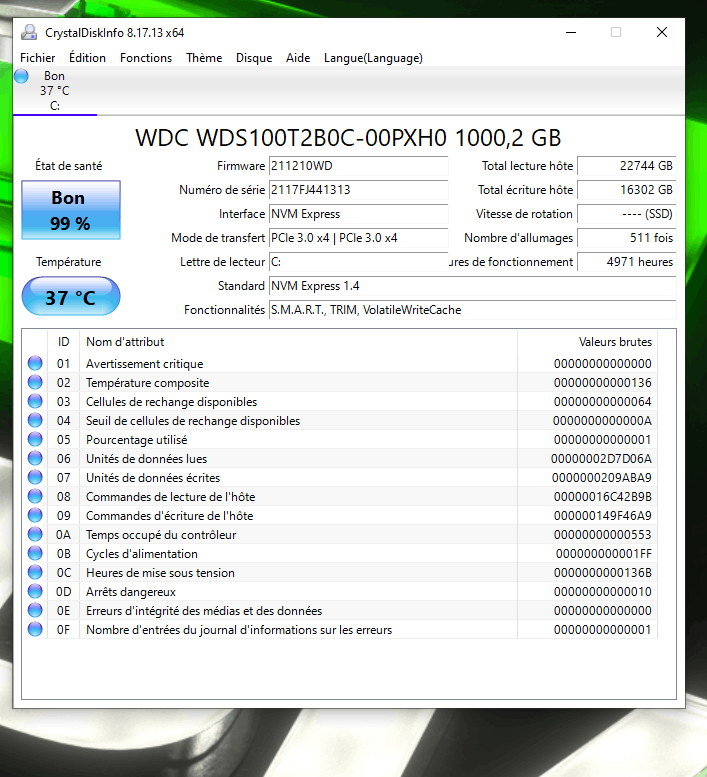707x777 pixels.
Task: Click the Total écriture hôte value 16302 GB
Action: point(627,190)
